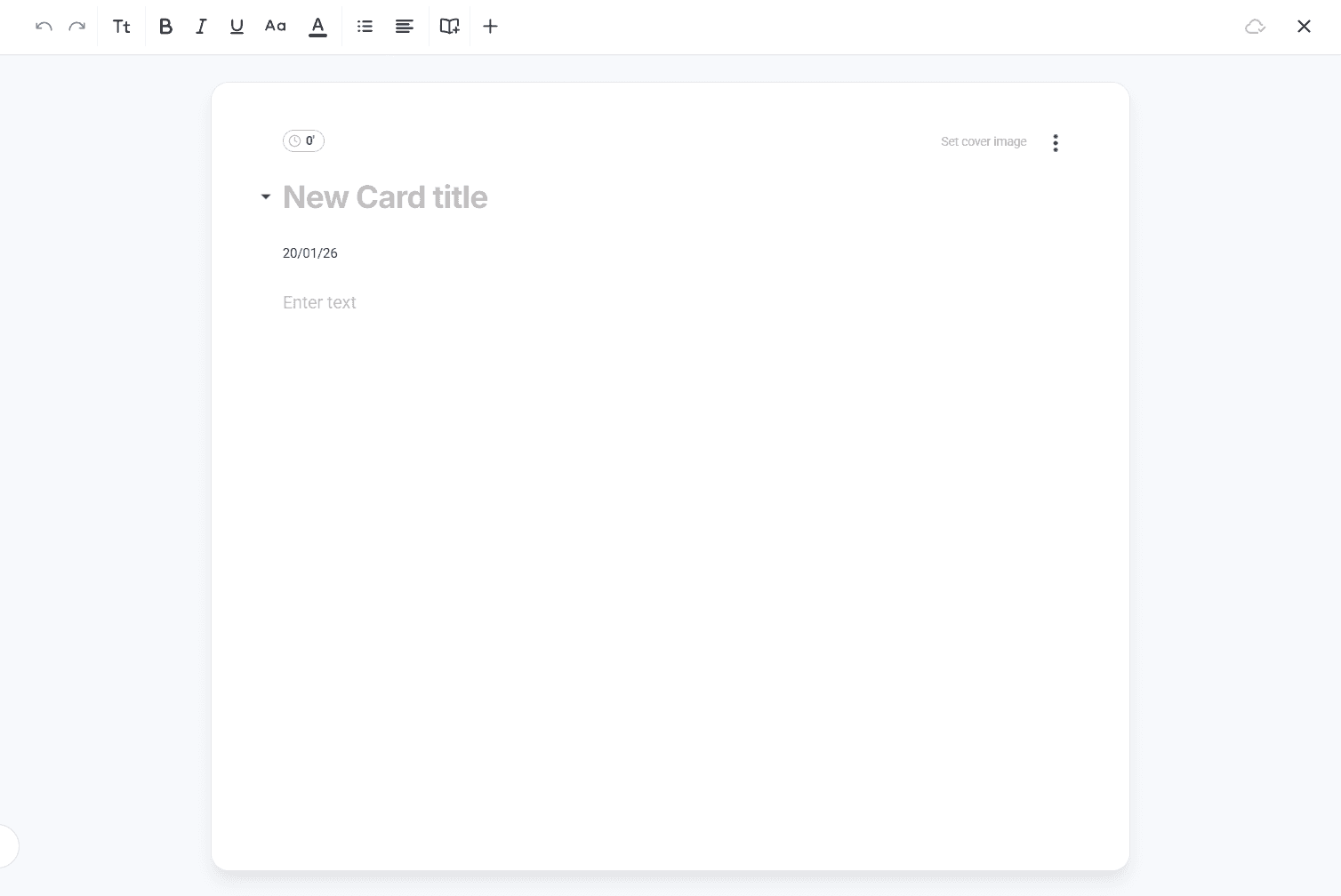Open the text alignment options
Viewport: 1341px width, 896px height.
coord(405,27)
